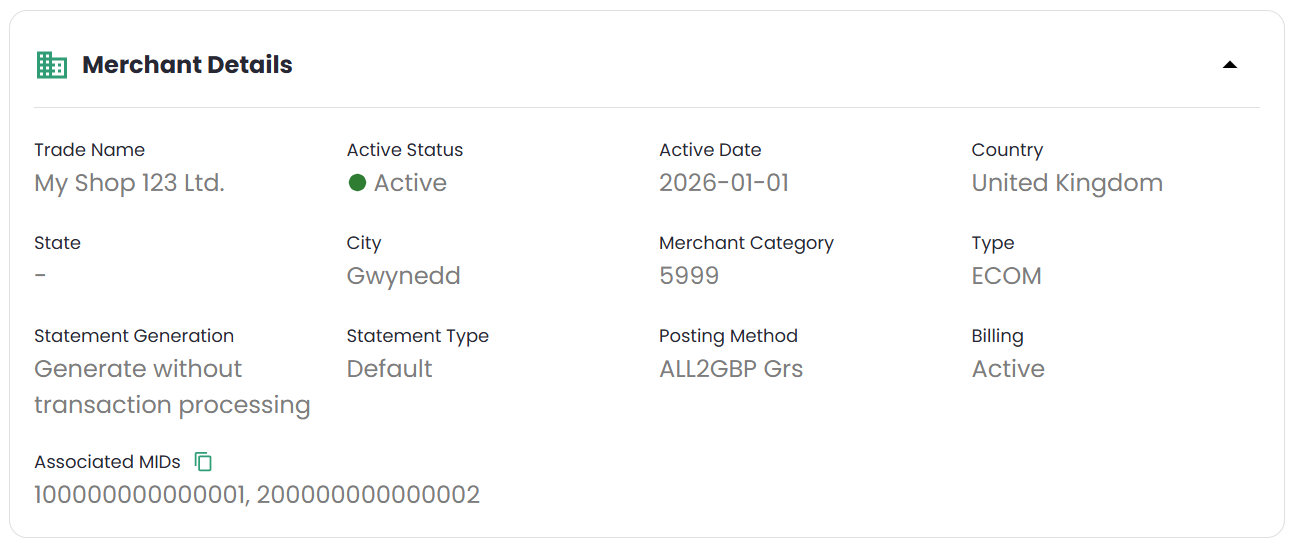Click the Generate without transaction processing text
Screen dimensions: 1294x547
pos(172,387)
